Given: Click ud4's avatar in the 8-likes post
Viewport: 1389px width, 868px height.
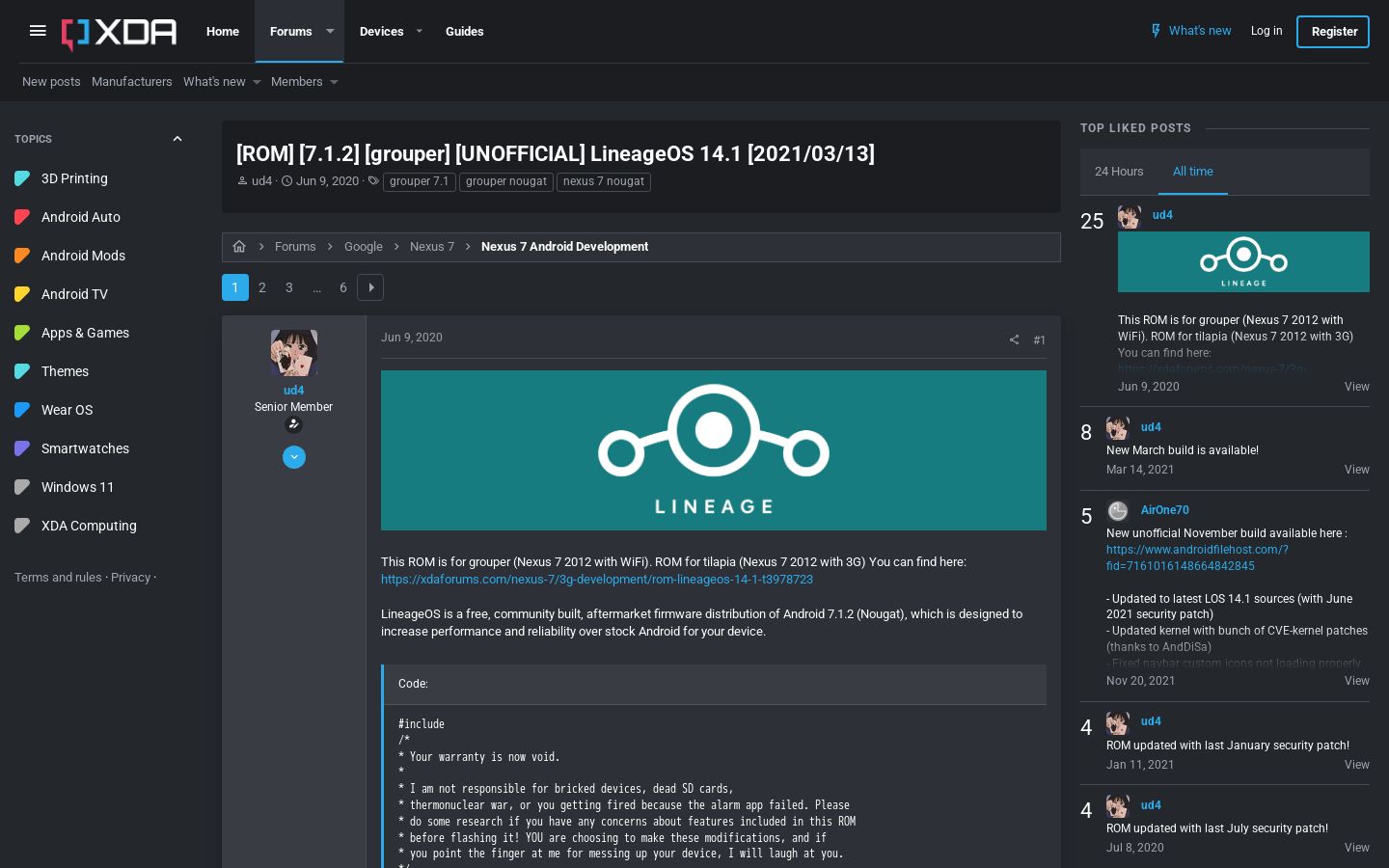Looking at the screenshot, I should click(x=1118, y=428).
